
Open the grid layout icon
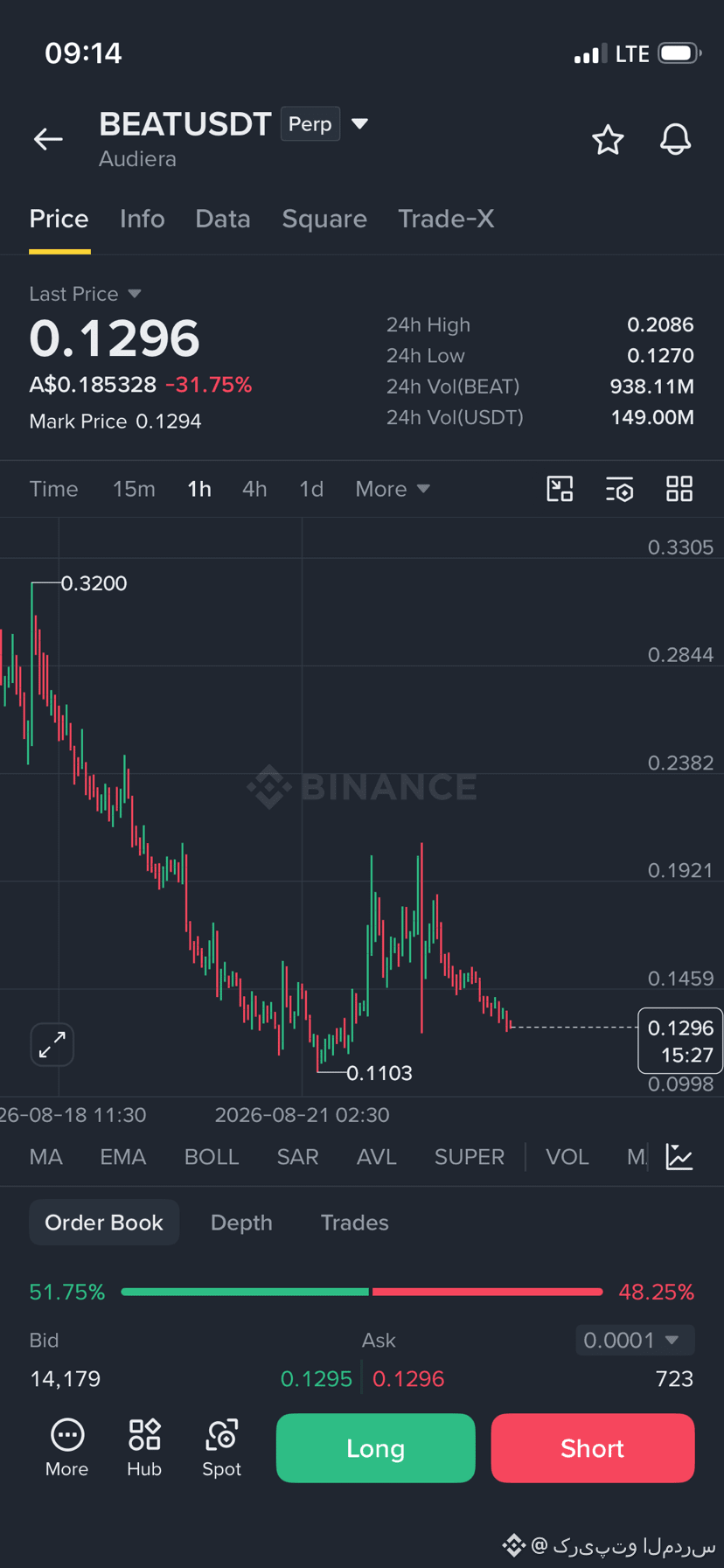679,489
